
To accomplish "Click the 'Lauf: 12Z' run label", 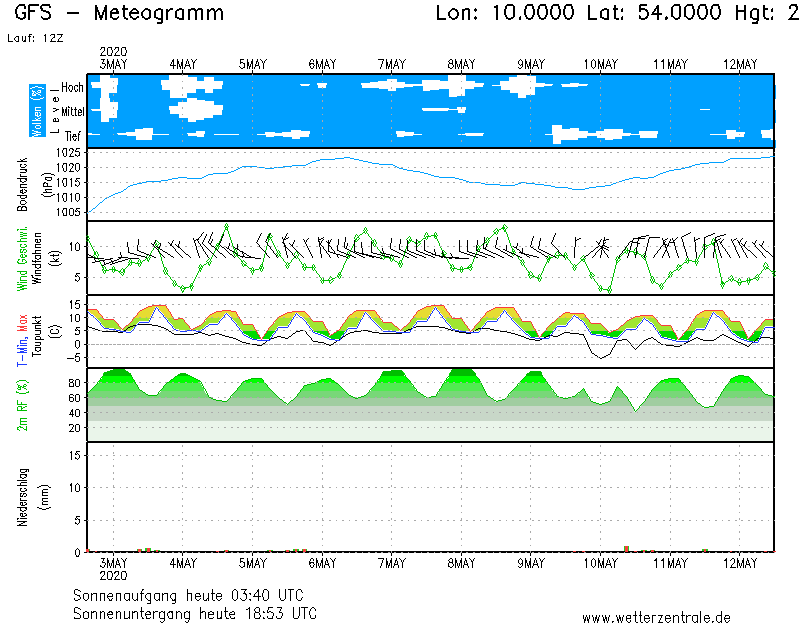I will [35, 38].
